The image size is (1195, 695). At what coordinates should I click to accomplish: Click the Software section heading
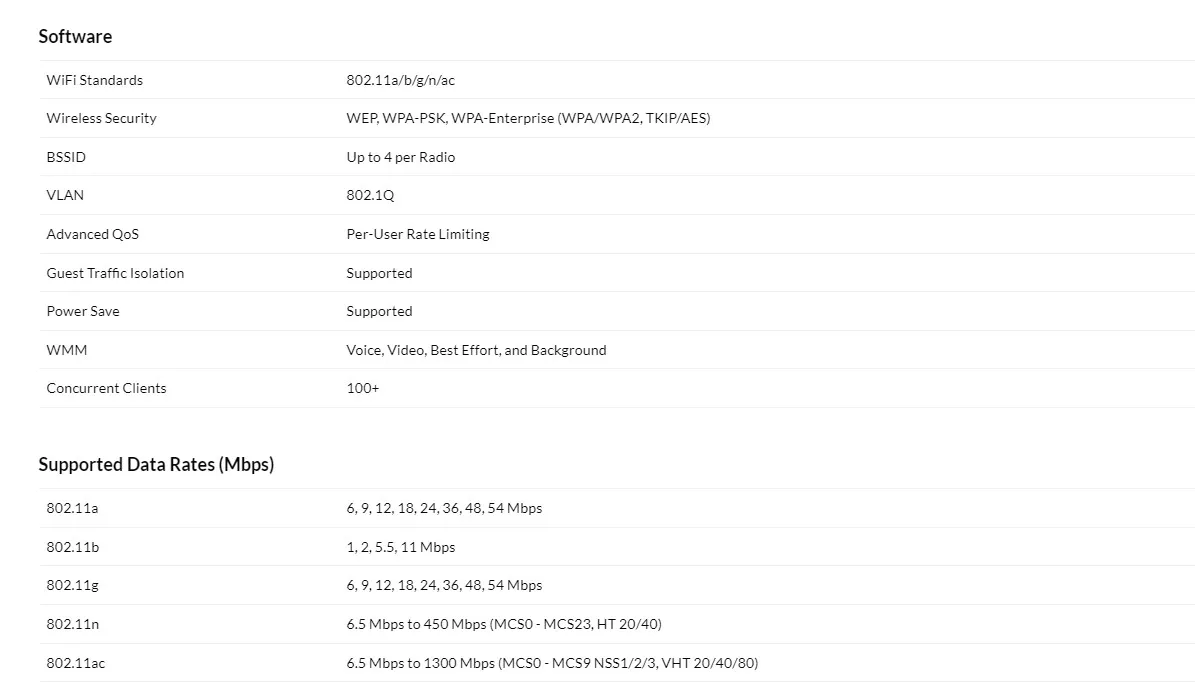click(x=75, y=37)
